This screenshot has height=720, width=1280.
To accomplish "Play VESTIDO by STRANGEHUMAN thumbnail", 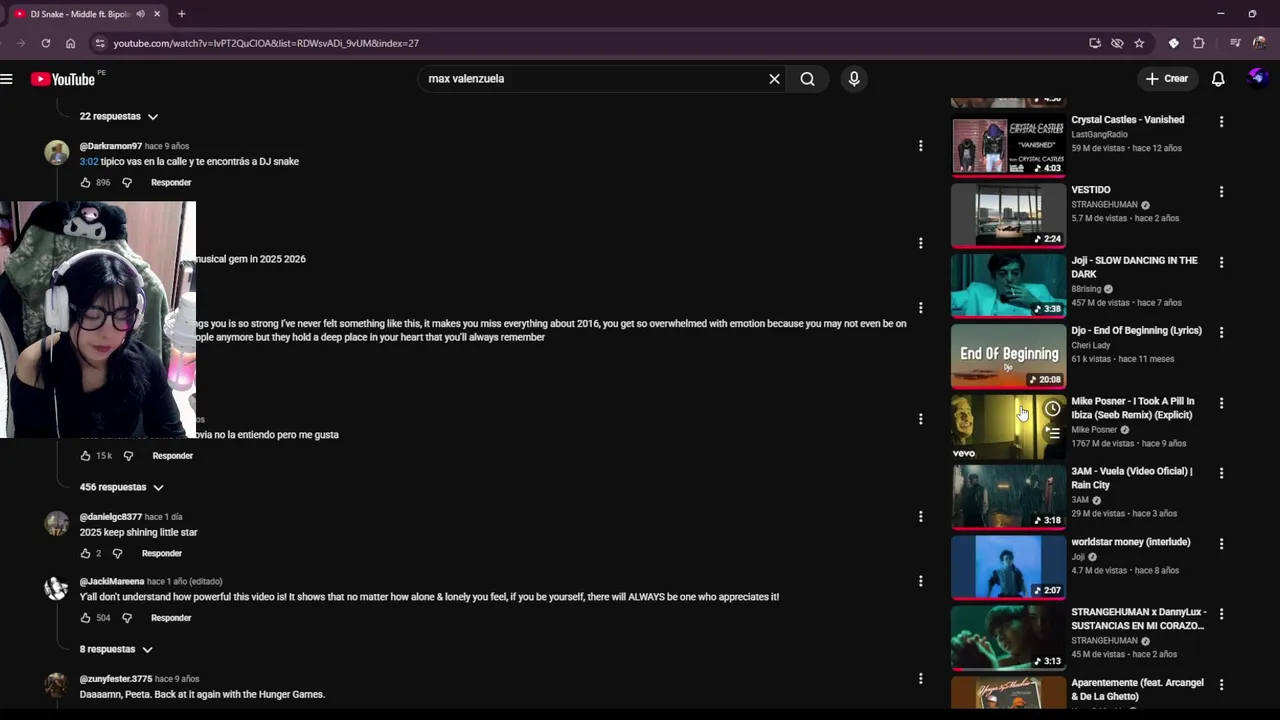I will point(1008,215).
